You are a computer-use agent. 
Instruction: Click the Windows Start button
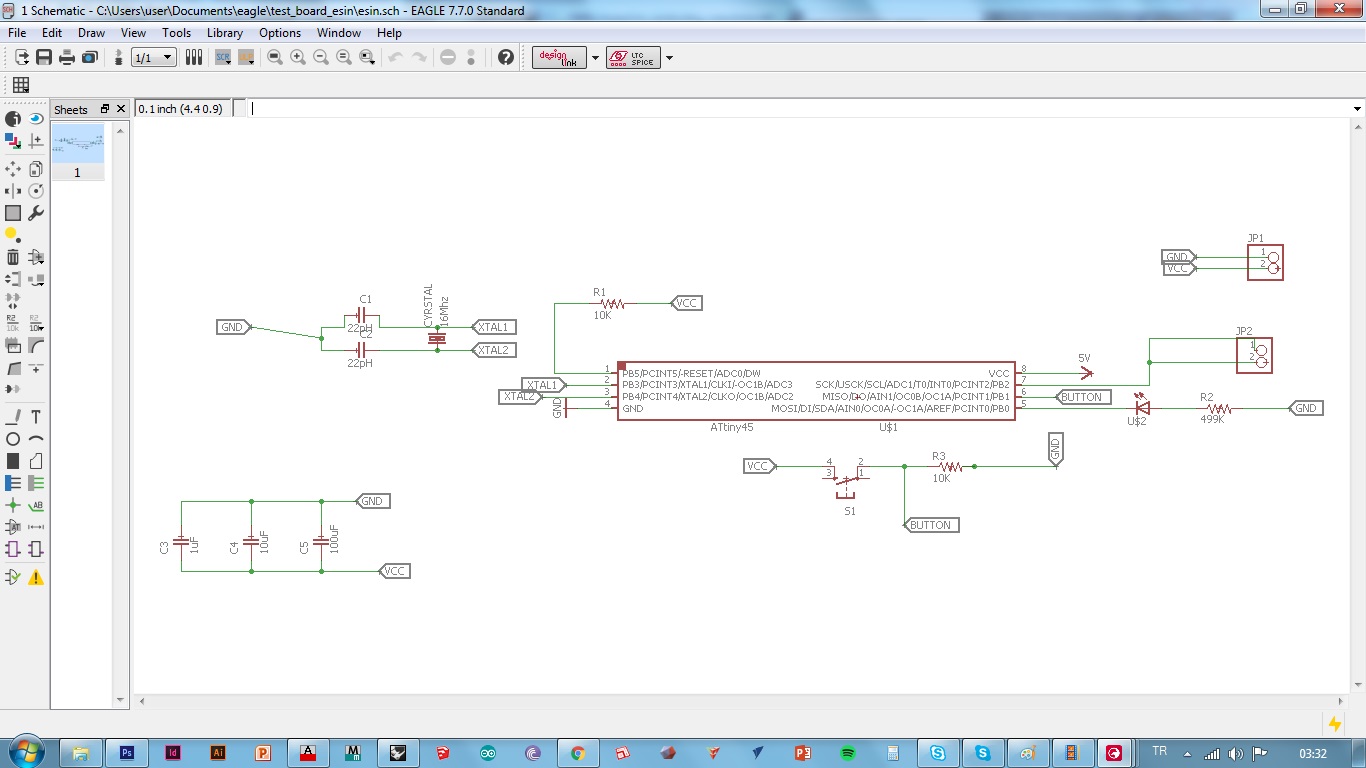(x=26, y=752)
